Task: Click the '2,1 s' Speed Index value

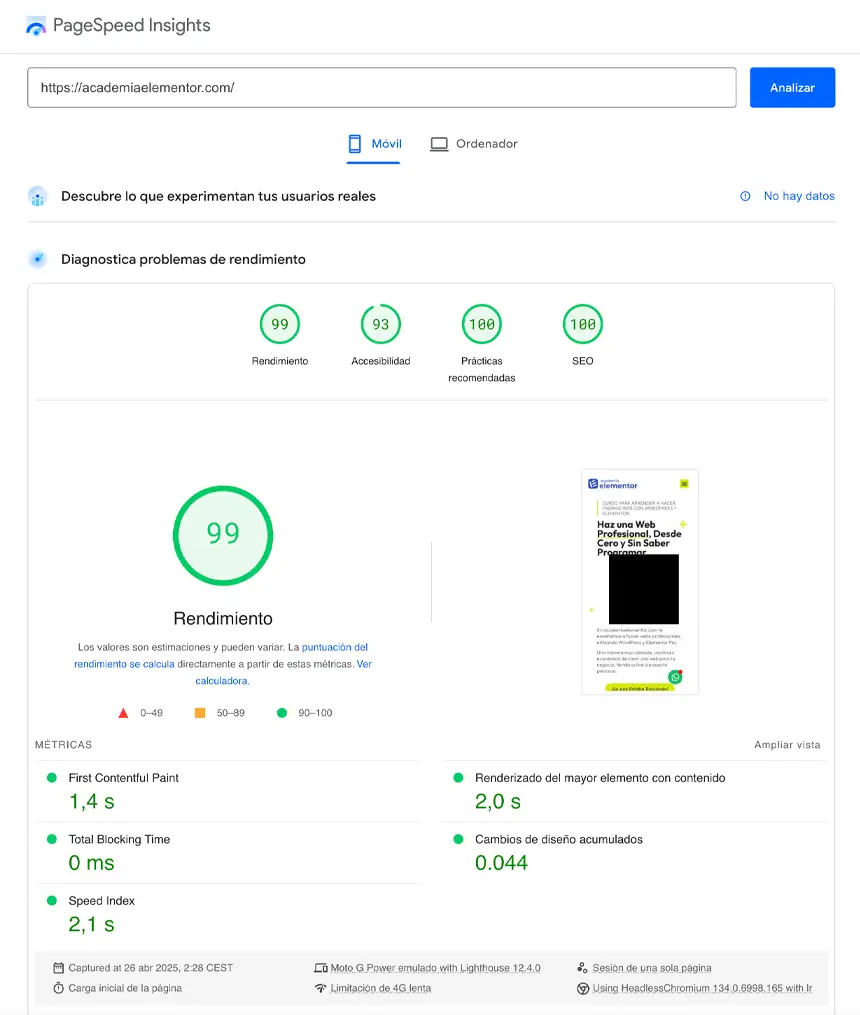Action: 91,924
